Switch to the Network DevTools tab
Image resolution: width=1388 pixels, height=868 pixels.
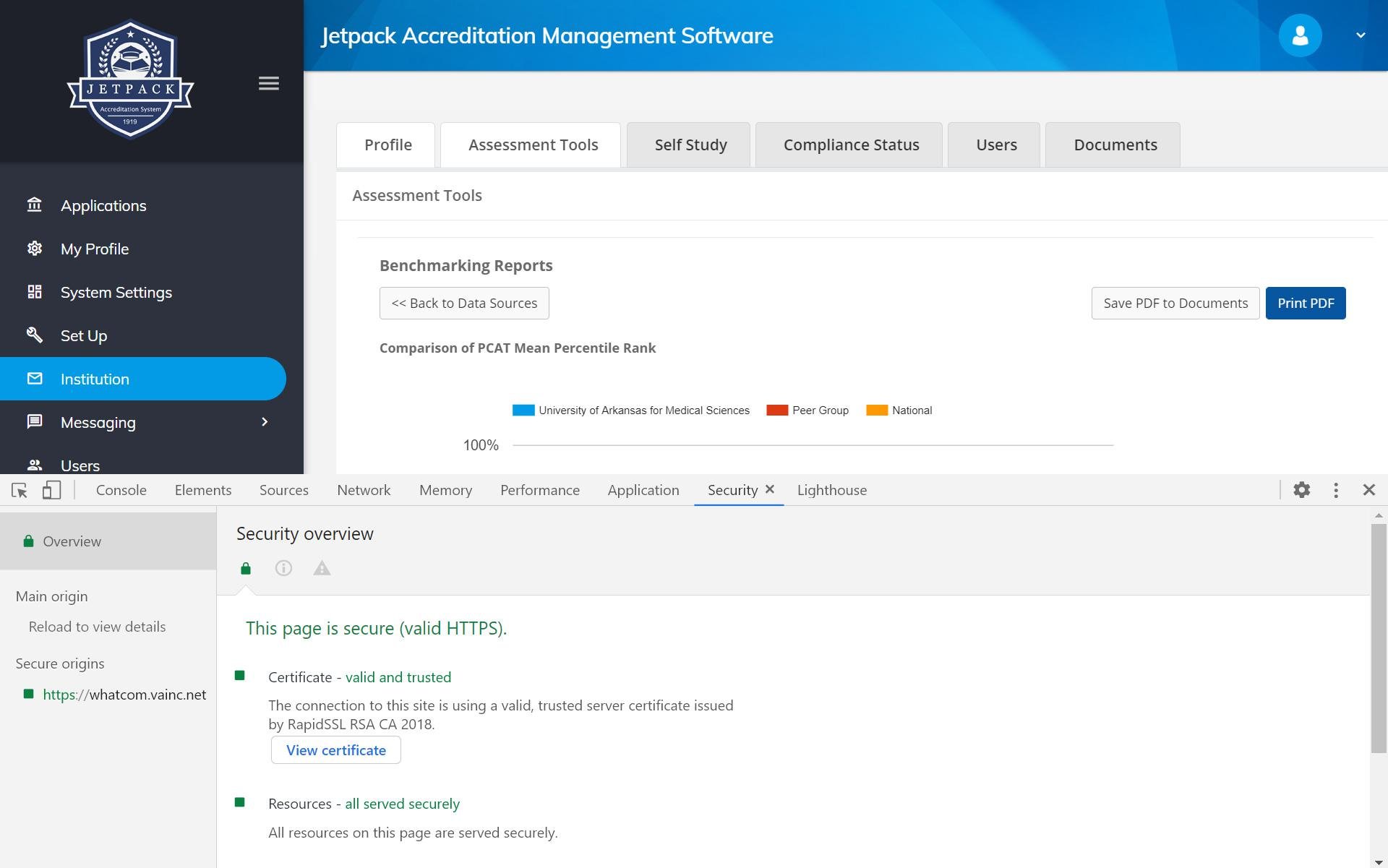tap(364, 490)
